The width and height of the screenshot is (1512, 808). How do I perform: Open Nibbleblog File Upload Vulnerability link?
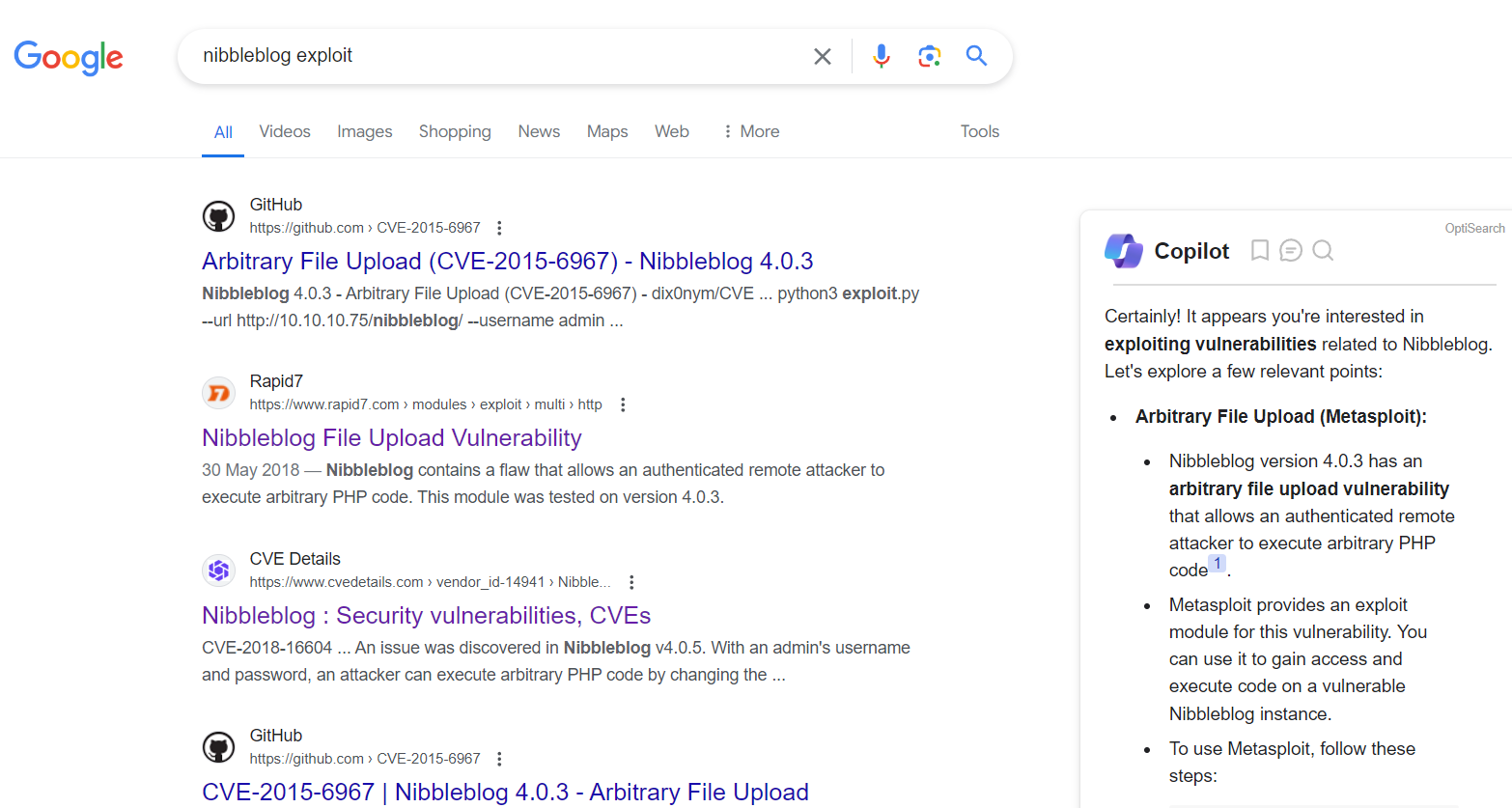coord(391,438)
